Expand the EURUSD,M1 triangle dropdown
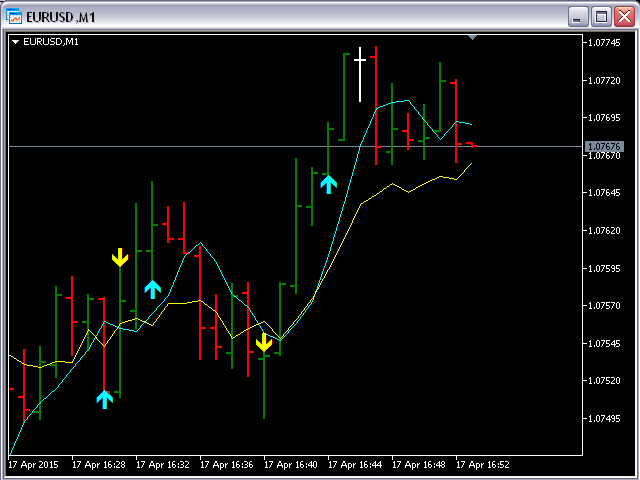Image resolution: width=640 pixels, height=480 pixels. 16,42
